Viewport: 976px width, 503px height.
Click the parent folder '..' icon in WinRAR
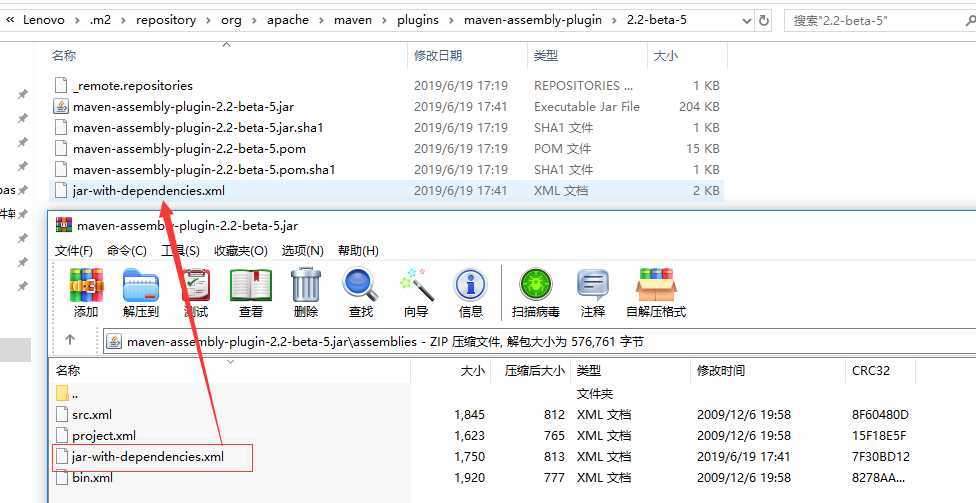(62, 393)
